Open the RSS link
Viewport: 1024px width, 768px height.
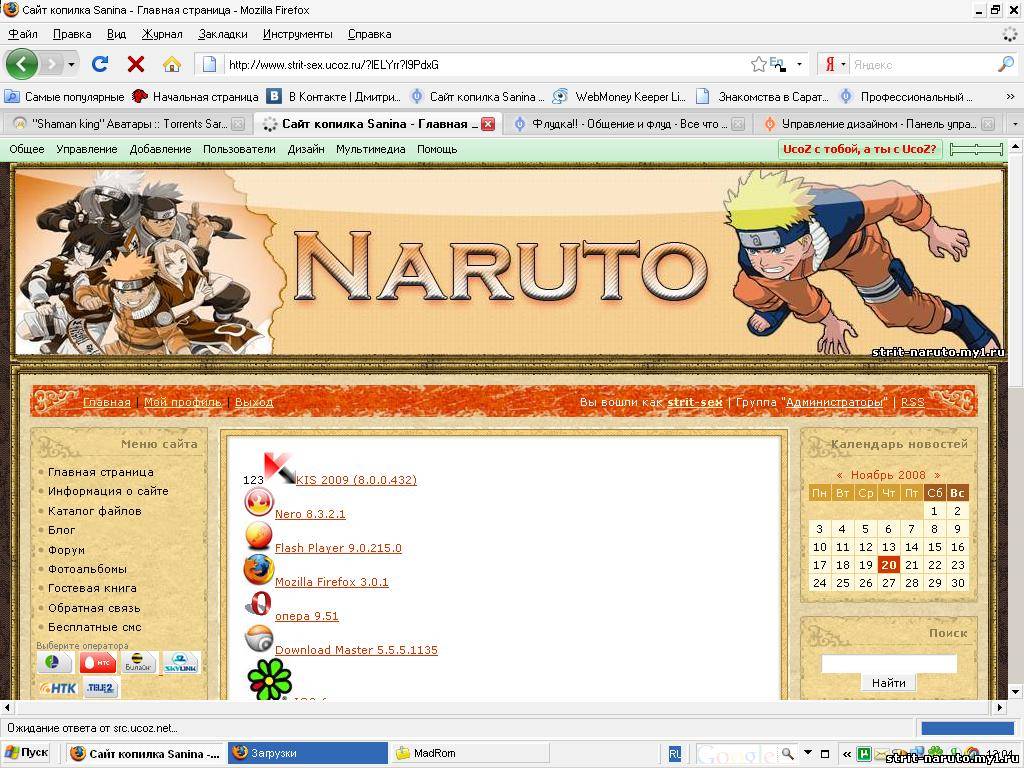click(912, 402)
